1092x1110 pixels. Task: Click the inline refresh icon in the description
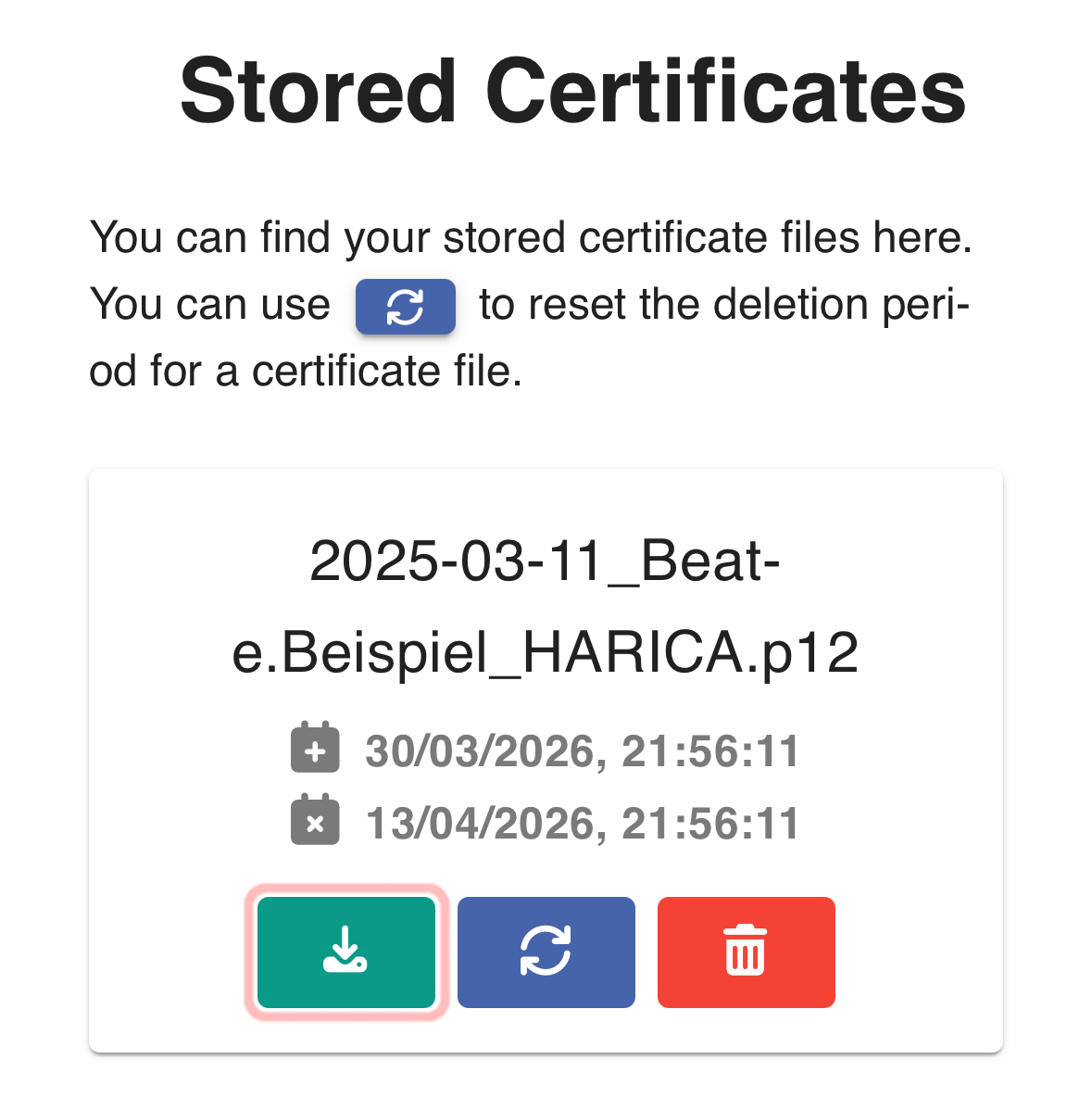pyautogui.click(x=405, y=307)
